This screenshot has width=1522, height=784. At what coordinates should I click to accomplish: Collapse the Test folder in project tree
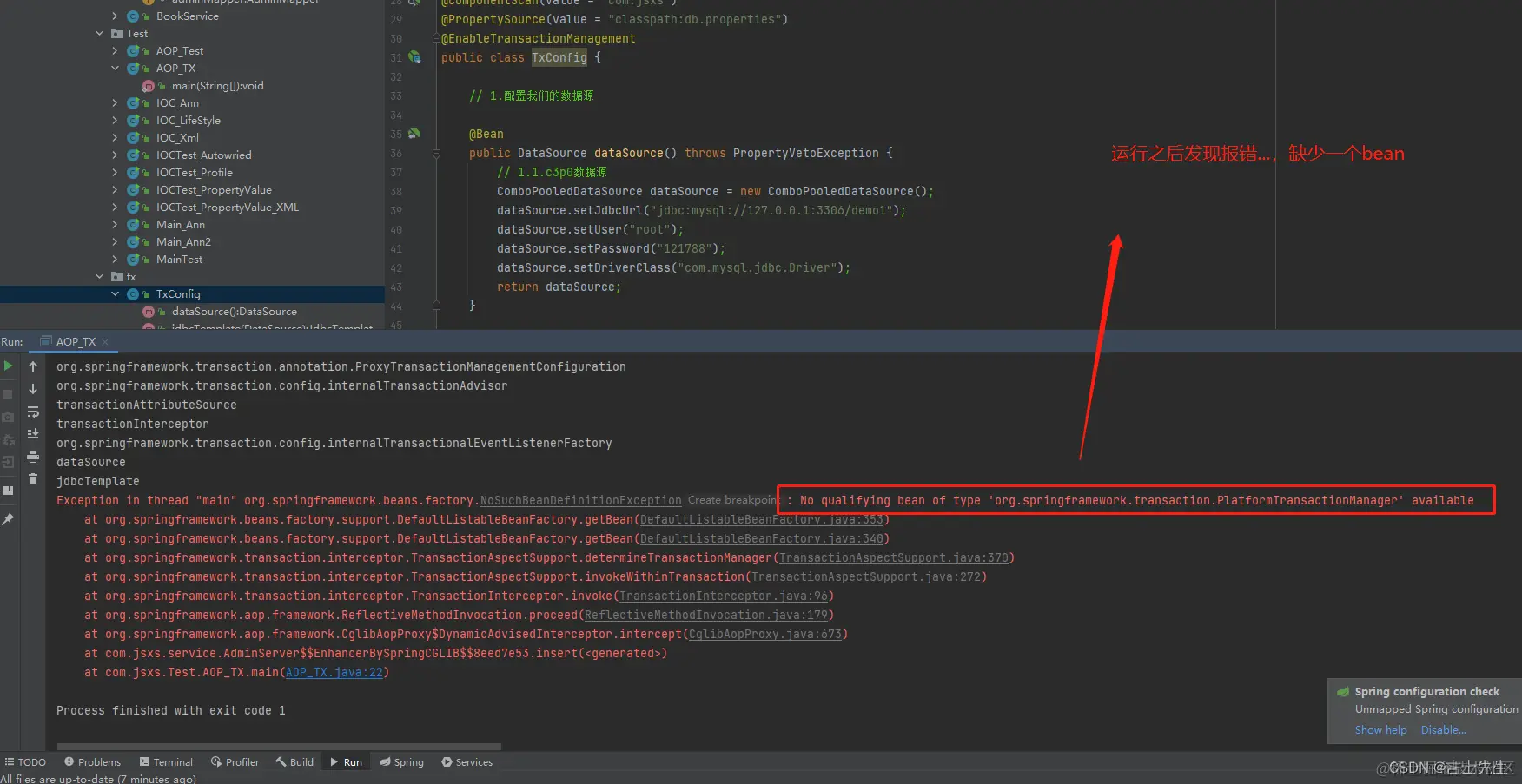pyautogui.click(x=100, y=34)
